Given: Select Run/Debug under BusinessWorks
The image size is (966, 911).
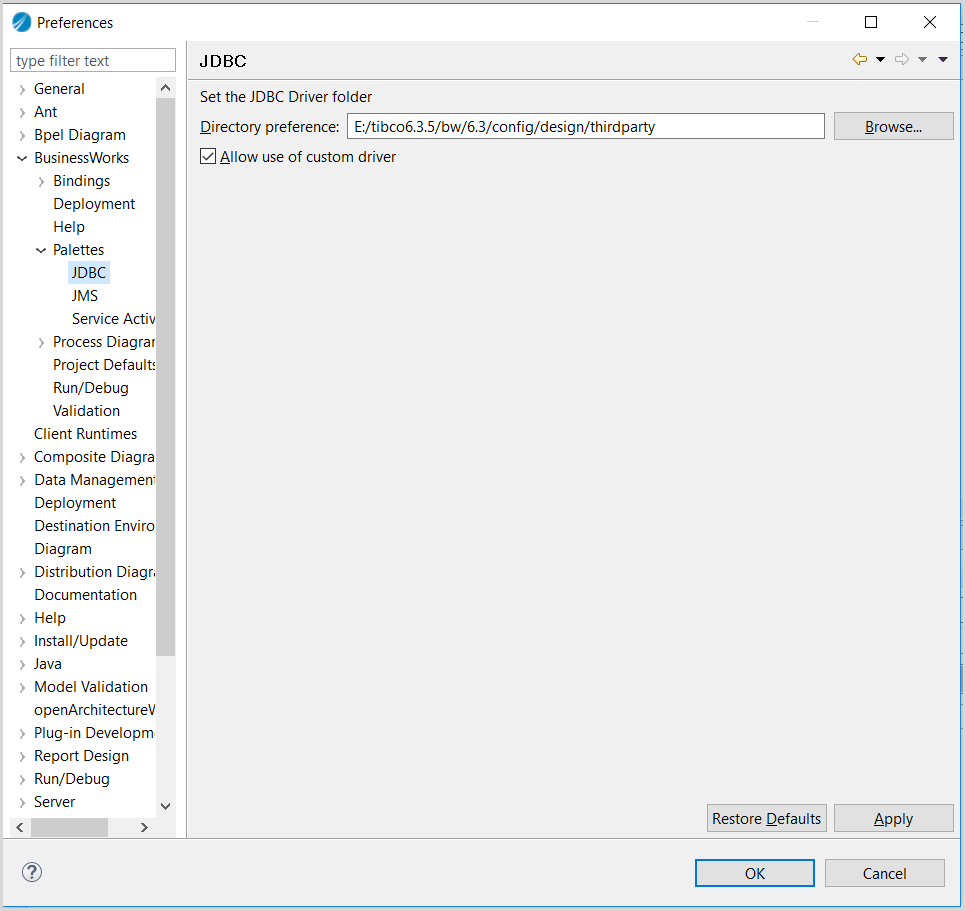Looking at the screenshot, I should click(x=91, y=387).
